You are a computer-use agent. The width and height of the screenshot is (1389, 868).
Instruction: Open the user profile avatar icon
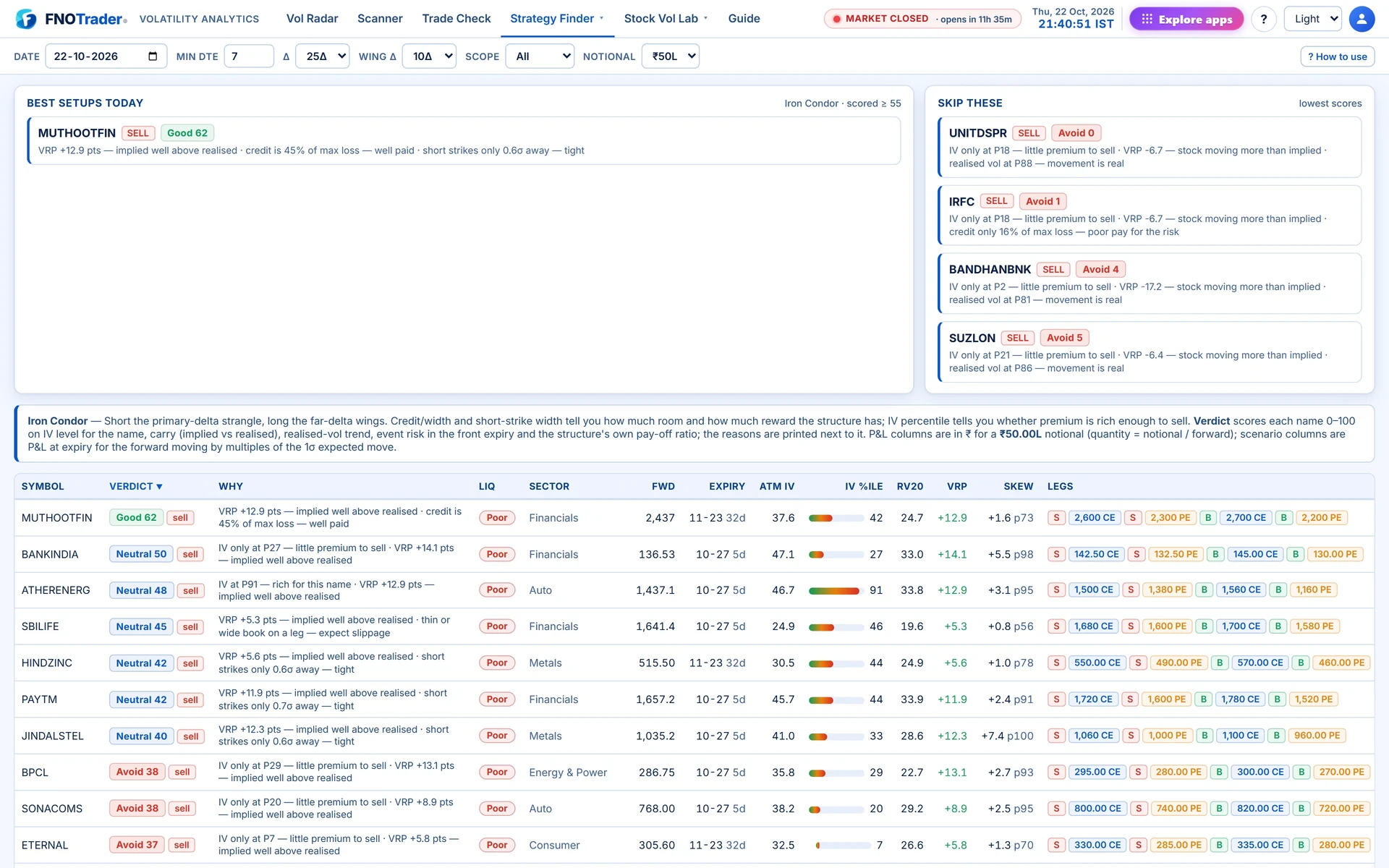click(1362, 19)
